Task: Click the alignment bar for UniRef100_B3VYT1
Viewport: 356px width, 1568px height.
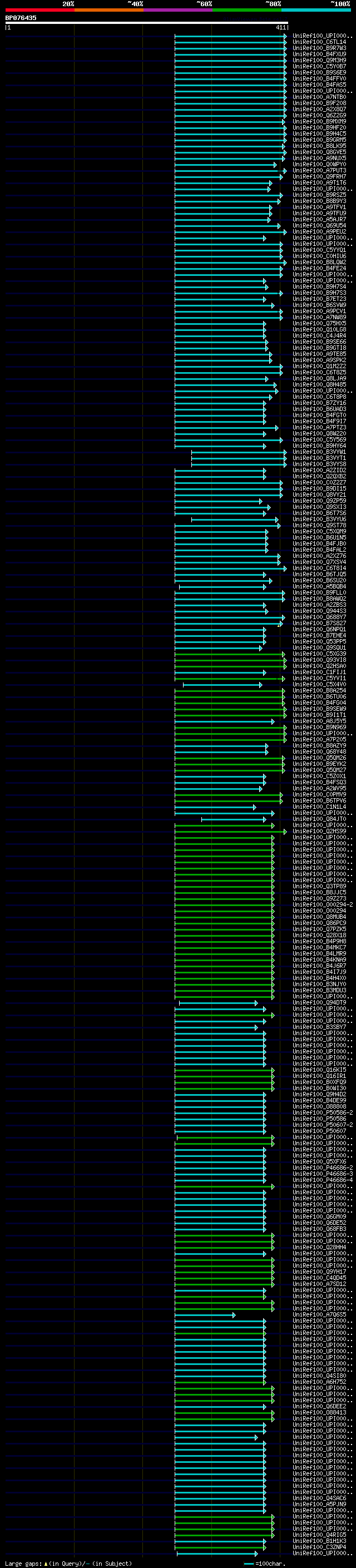Action: point(239,458)
